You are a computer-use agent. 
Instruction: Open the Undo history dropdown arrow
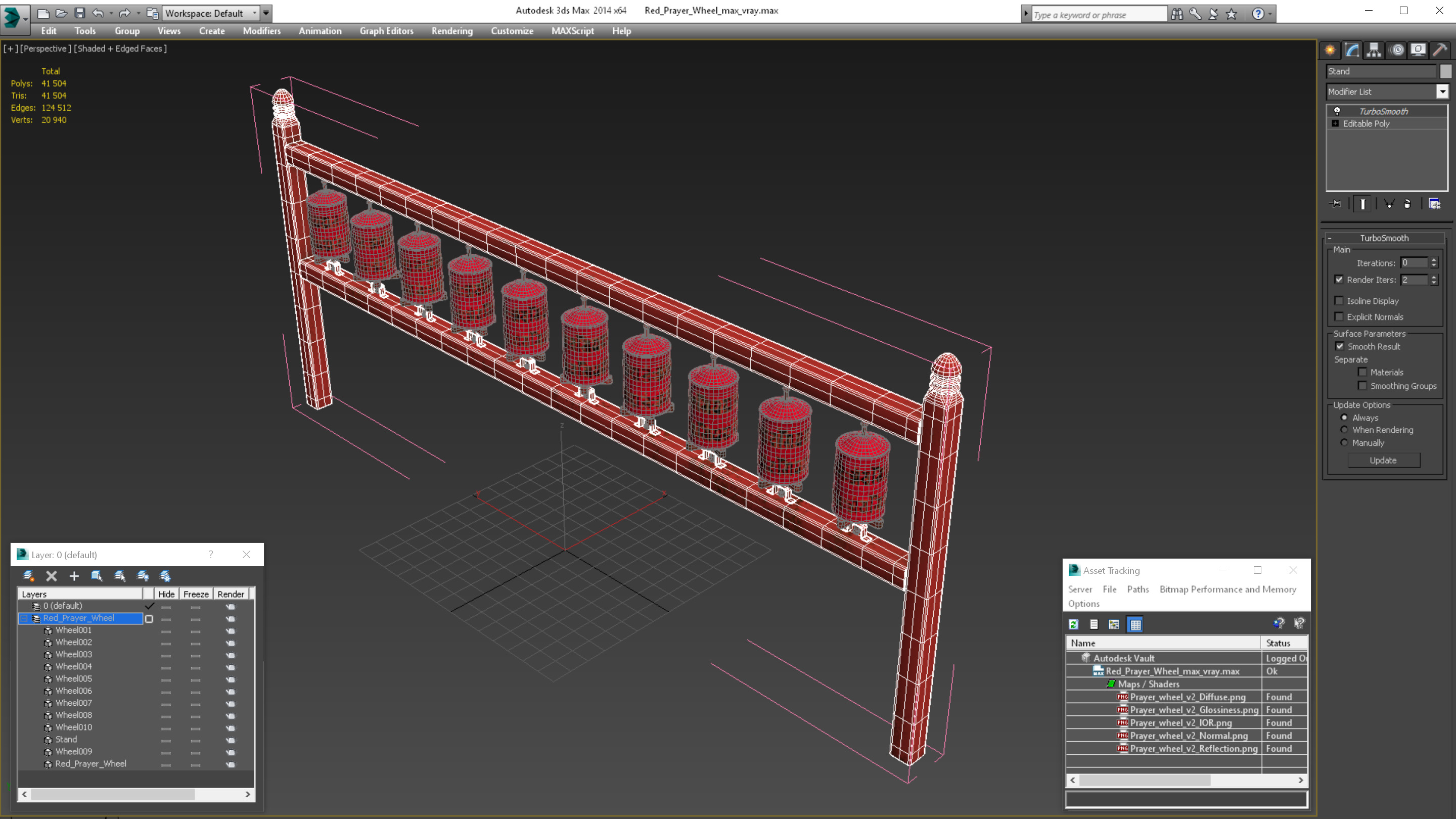coord(111,13)
